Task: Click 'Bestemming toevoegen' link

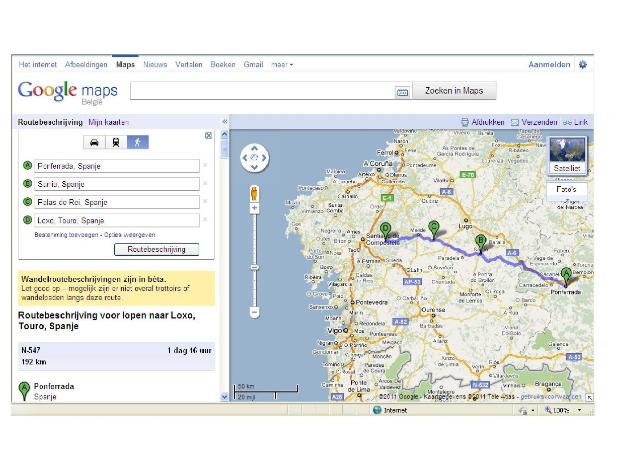Action: pyautogui.click(x=66, y=235)
